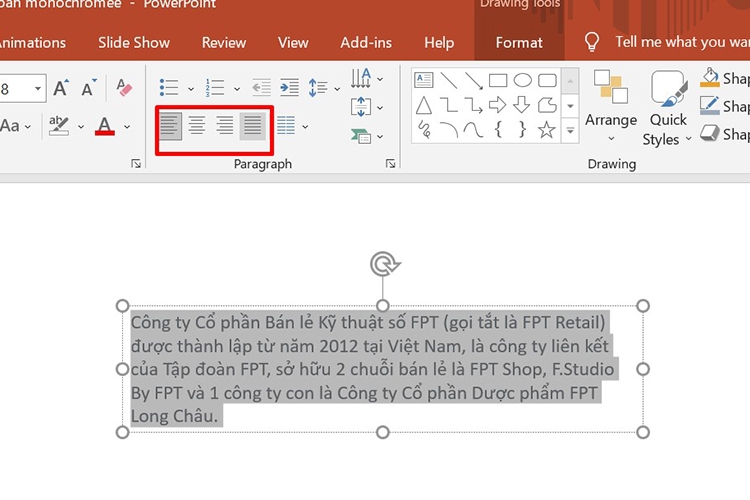
Task: Open Quick Styles gallery
Action: pyautogui.click(x=667, y=108)
